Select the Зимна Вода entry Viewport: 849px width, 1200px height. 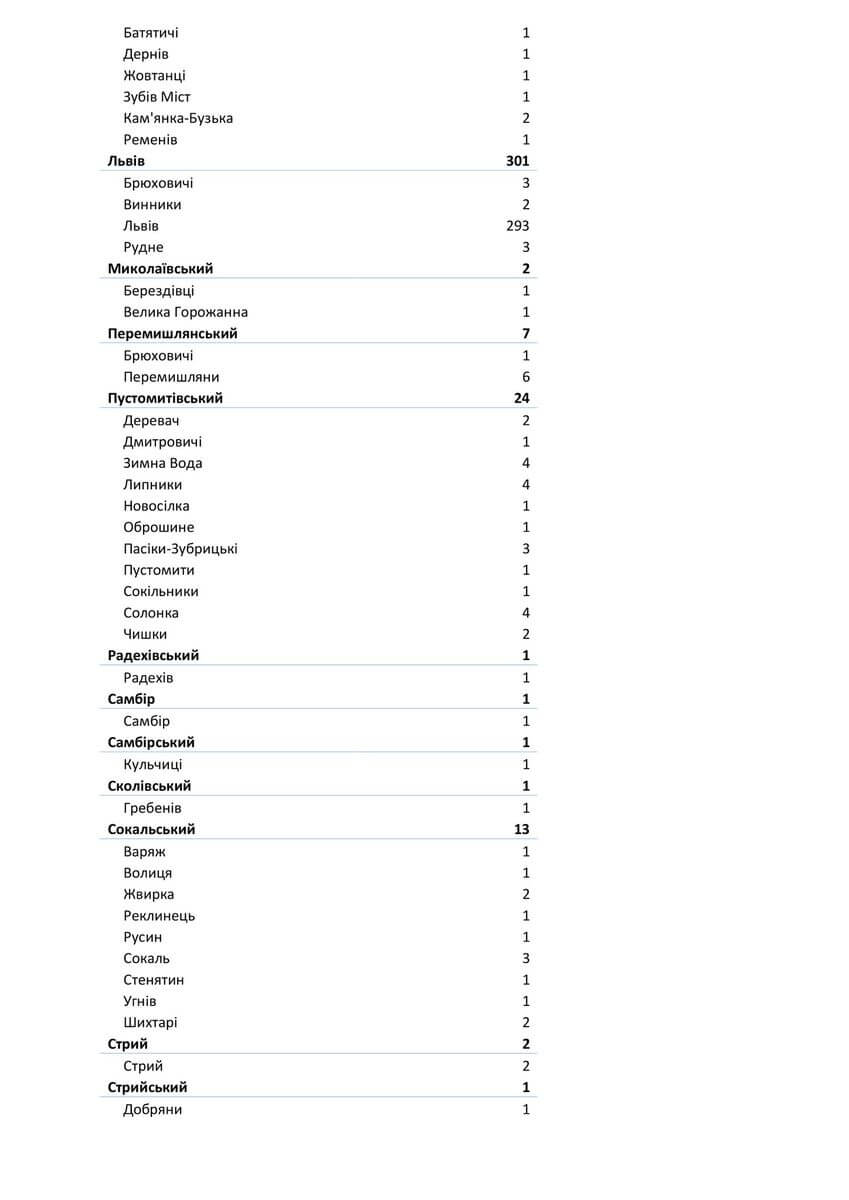pyautogui.click(x=162, y=463)
